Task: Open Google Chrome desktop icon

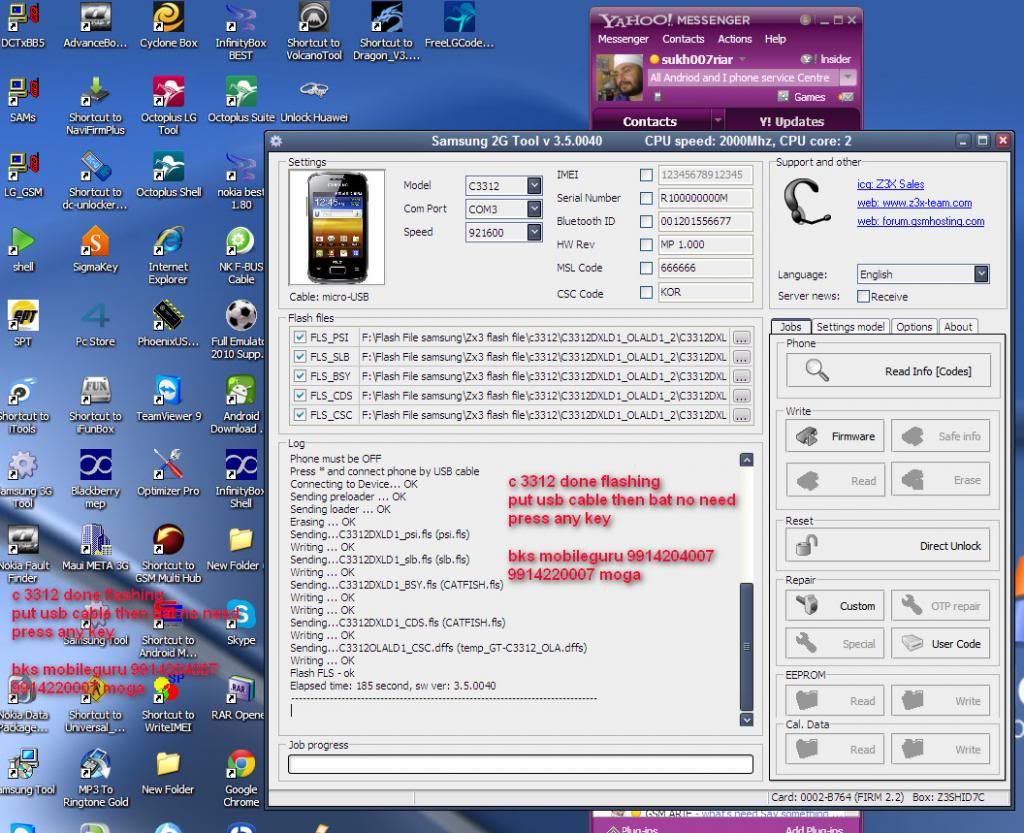Action: [x=241, y=778]
